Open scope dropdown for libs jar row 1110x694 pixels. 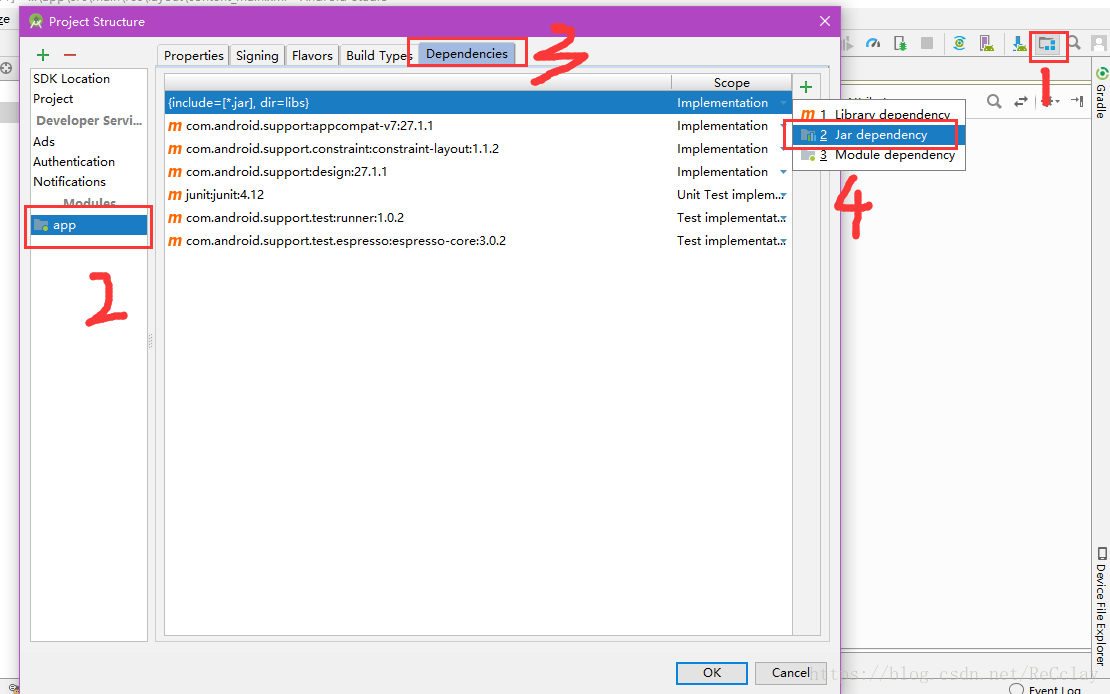pyautogui.click(x=783, y=103)
